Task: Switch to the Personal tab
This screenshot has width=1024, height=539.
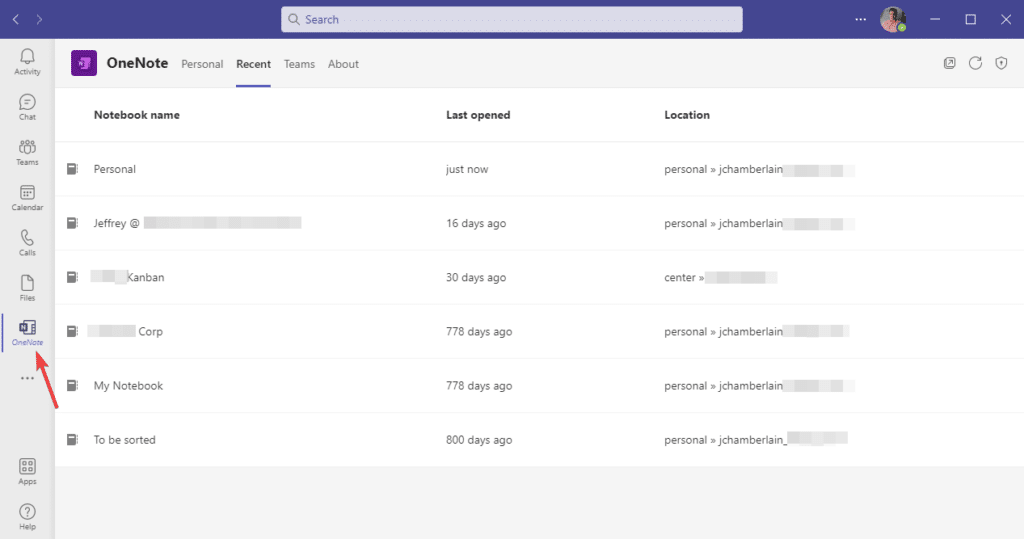Action: tap(202, 64)
